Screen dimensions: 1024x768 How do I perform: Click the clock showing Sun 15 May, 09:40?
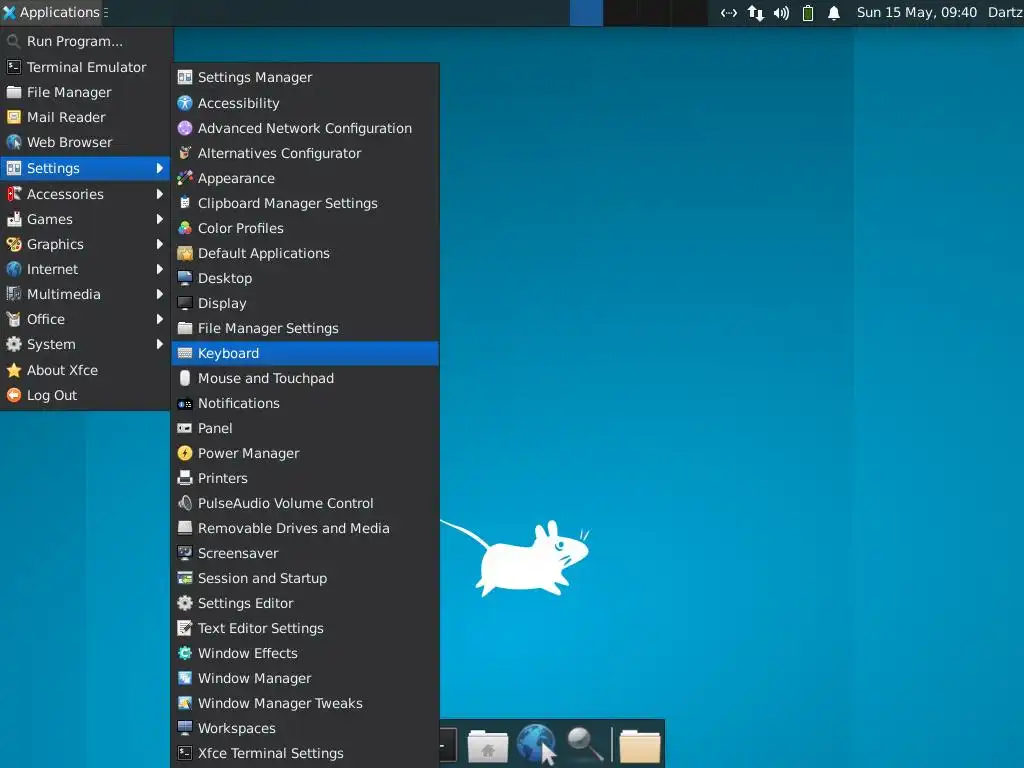(916, 12)
